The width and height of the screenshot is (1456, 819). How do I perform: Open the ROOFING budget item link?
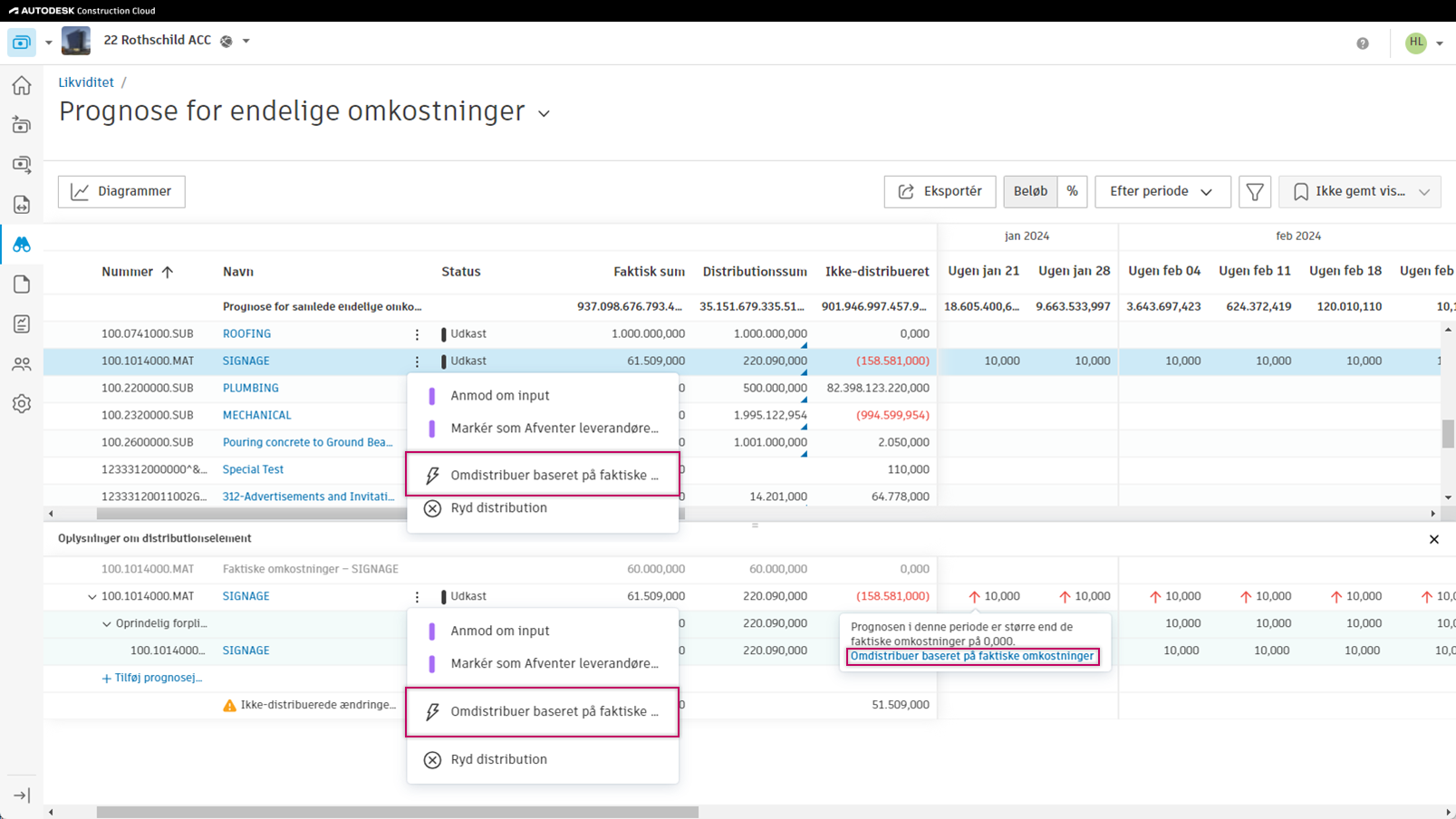coord(246,333)
